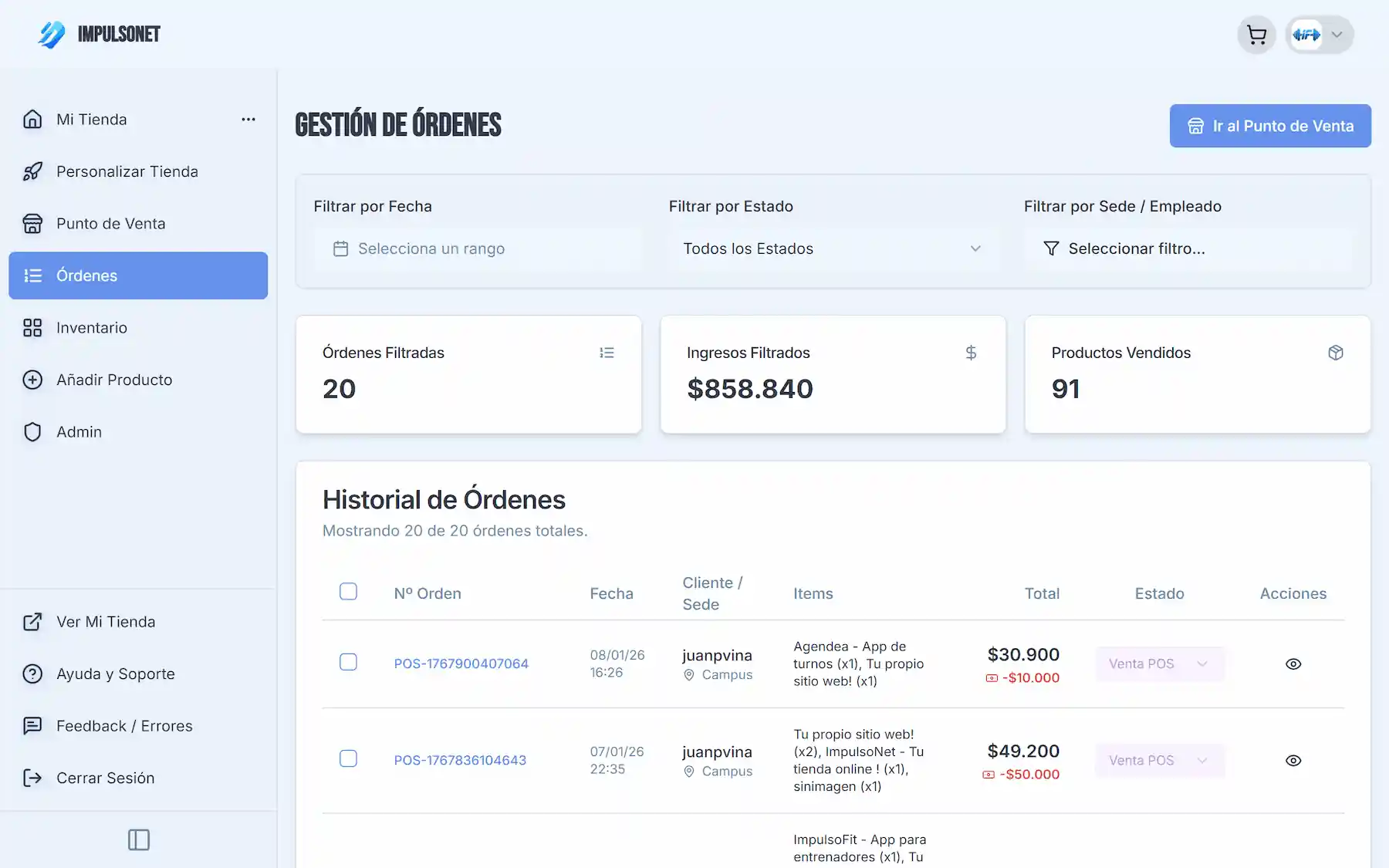Open Punto de Venta storefront icon
Viewport: 1389px width, 868px height.
(32, 223)
